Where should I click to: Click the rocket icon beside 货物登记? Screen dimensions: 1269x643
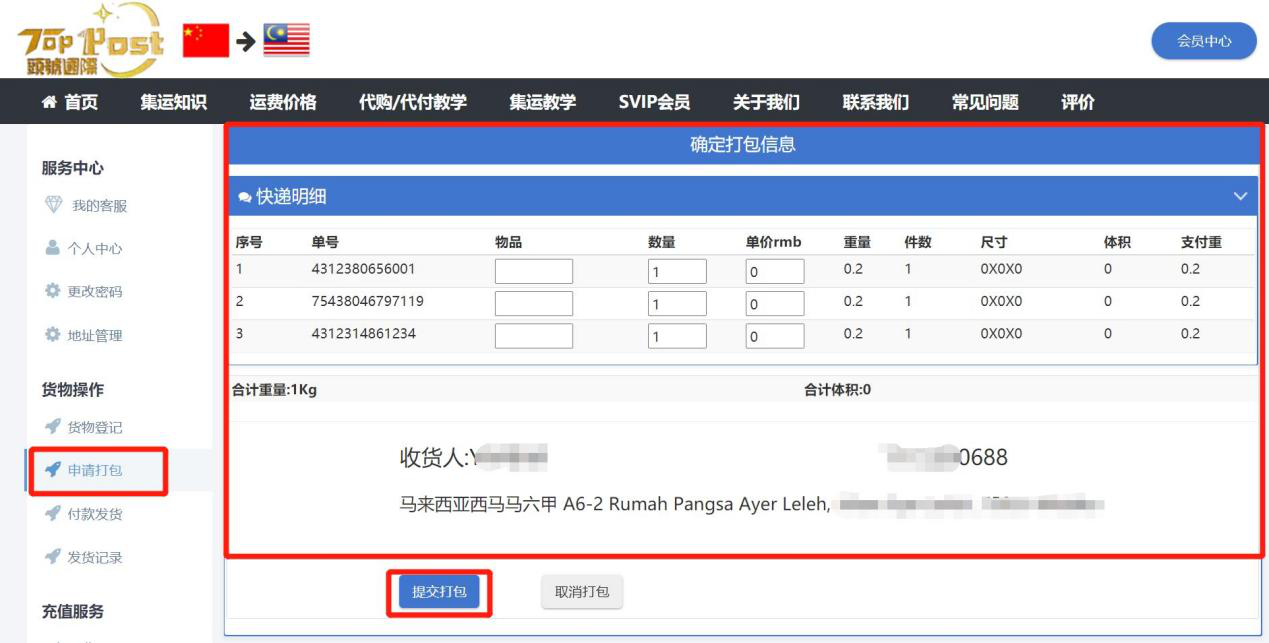[x=54, y=428]
